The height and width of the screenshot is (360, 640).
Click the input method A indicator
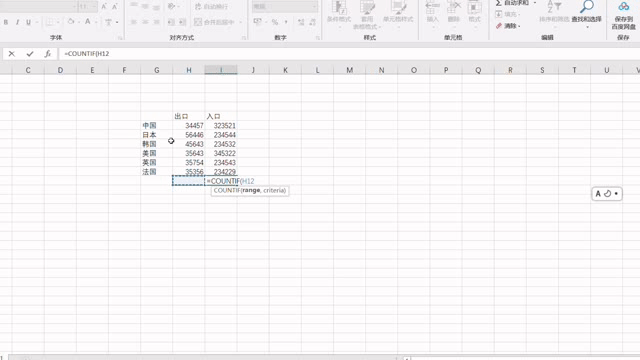pos(598,194)
